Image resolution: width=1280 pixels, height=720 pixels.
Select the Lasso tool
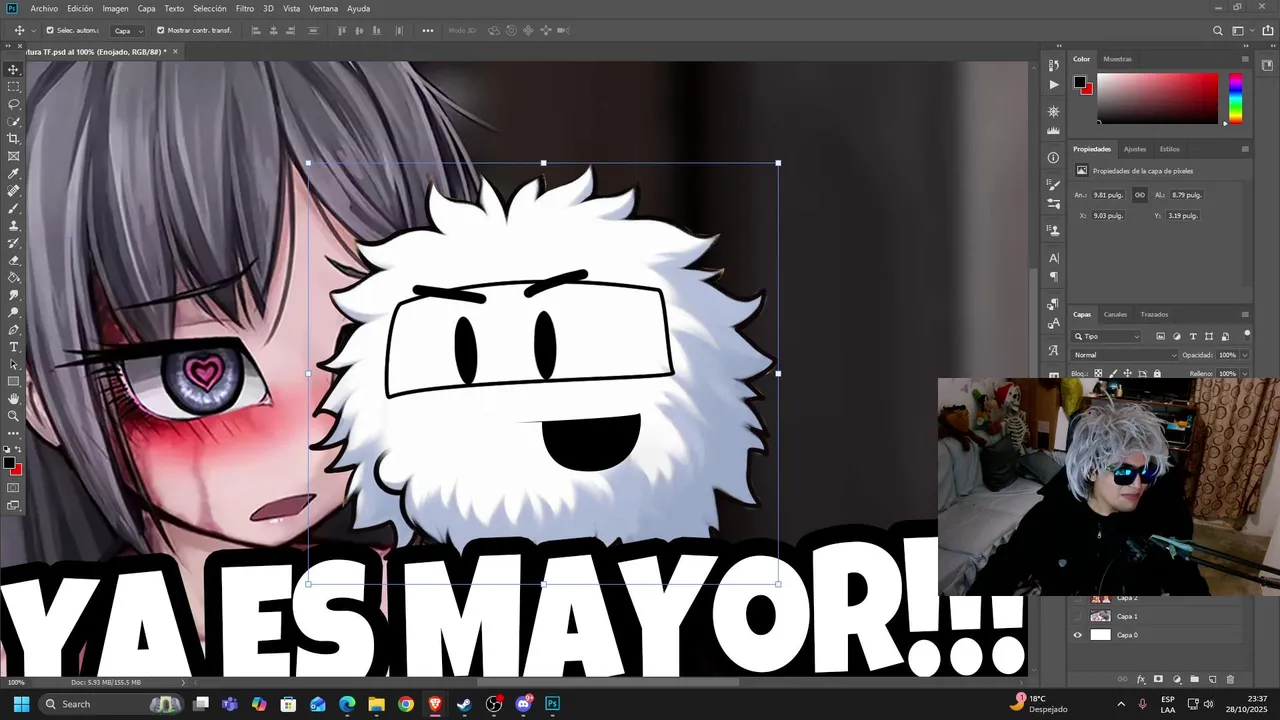tap(13, 104)
